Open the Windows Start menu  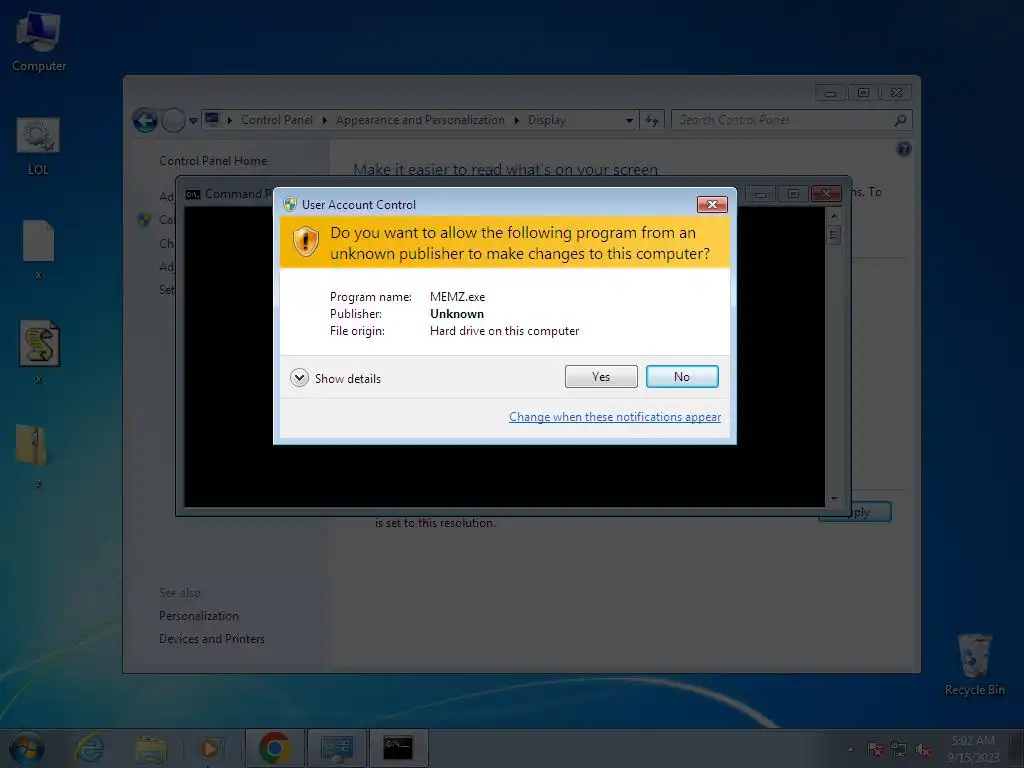point(26,748)
